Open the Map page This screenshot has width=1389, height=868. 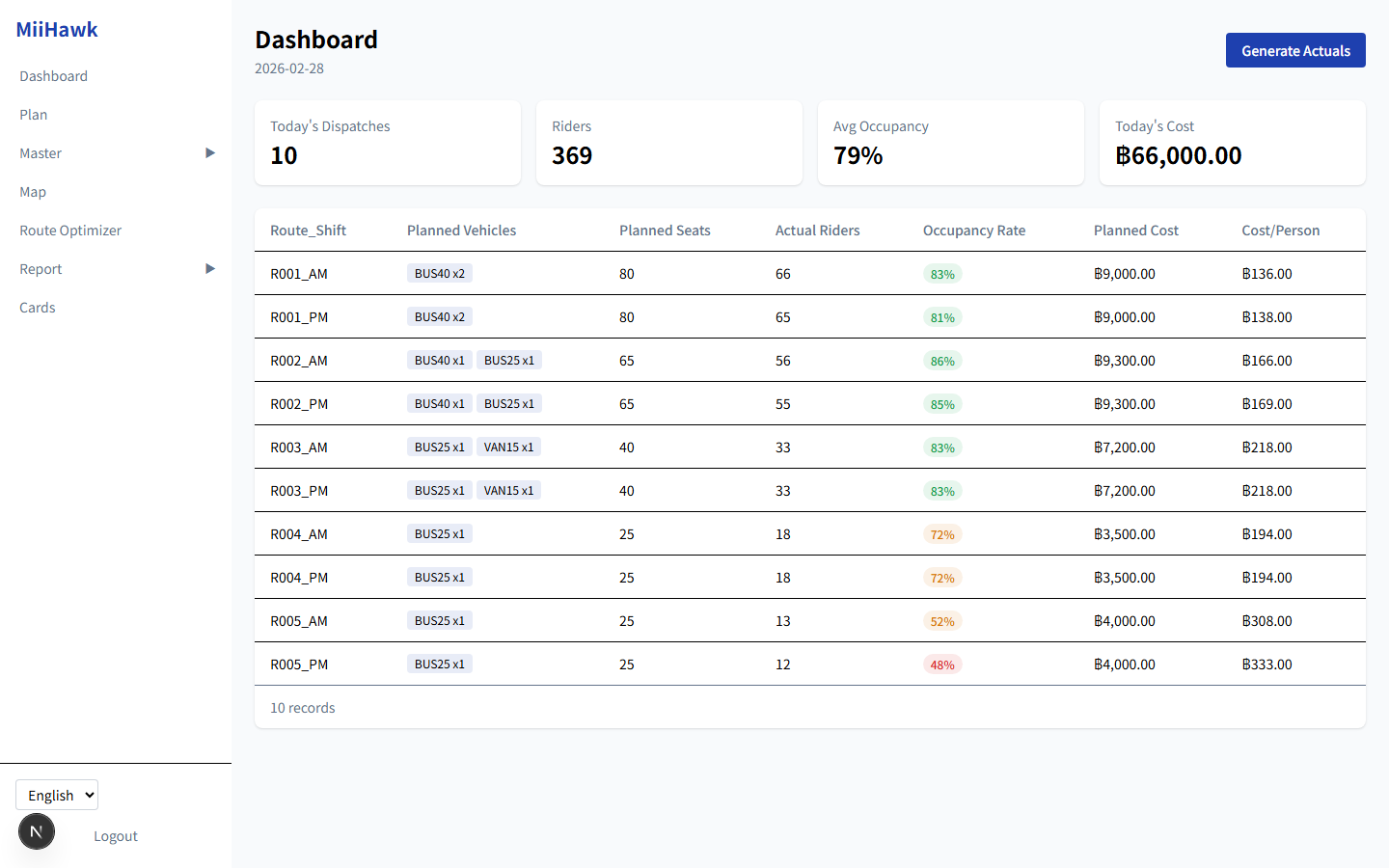tap(33, 192)
